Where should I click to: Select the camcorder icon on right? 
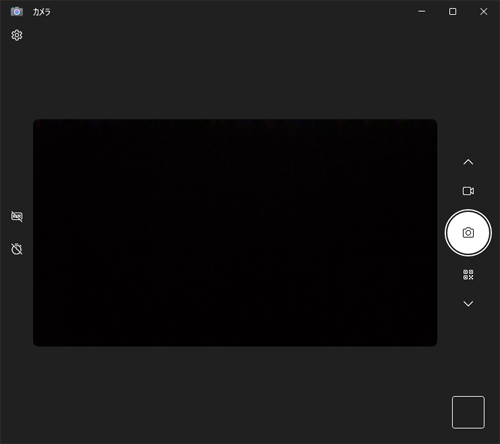pos(468,191)
